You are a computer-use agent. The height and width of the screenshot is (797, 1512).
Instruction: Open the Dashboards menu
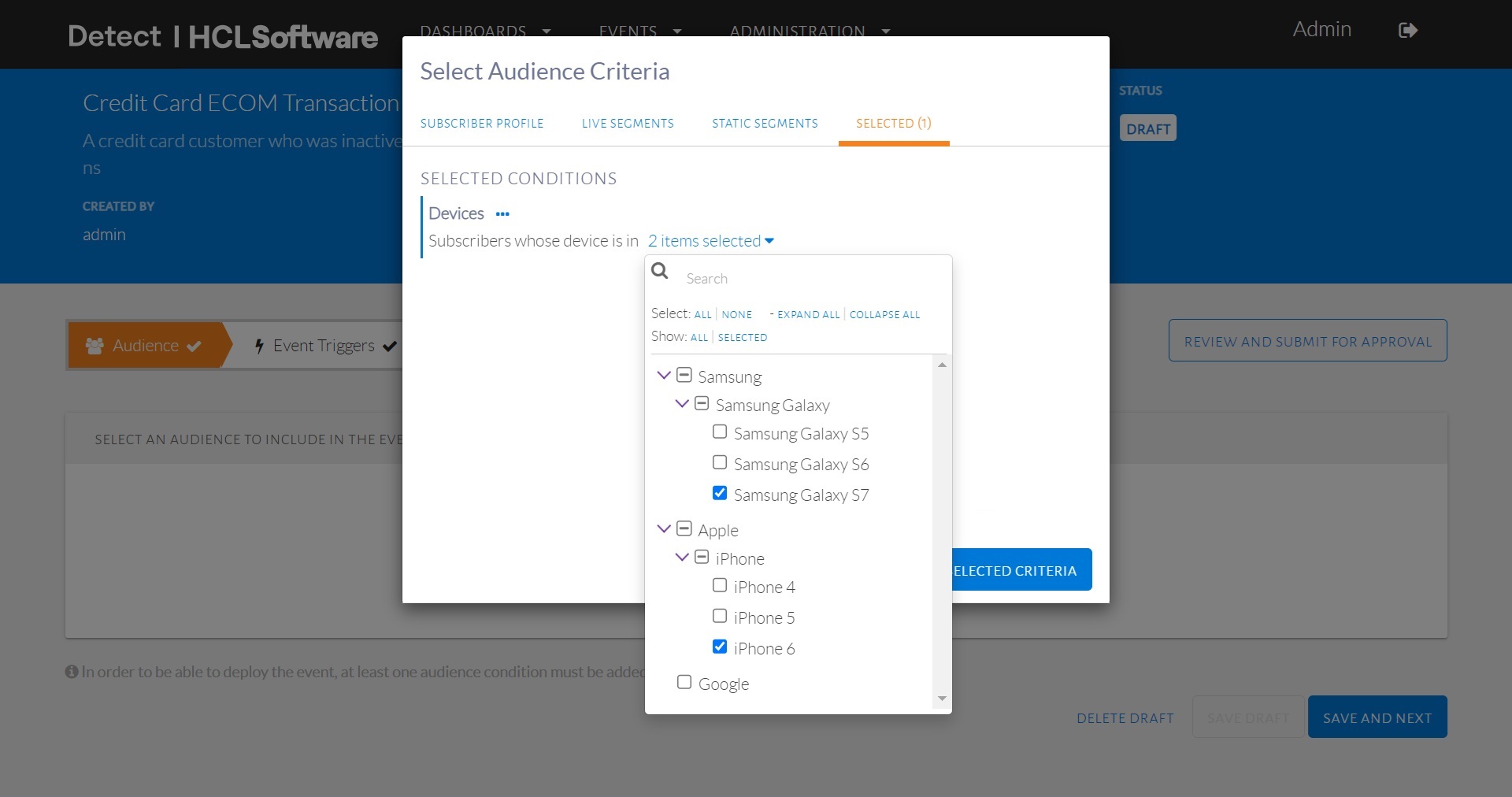pos(485,32)
